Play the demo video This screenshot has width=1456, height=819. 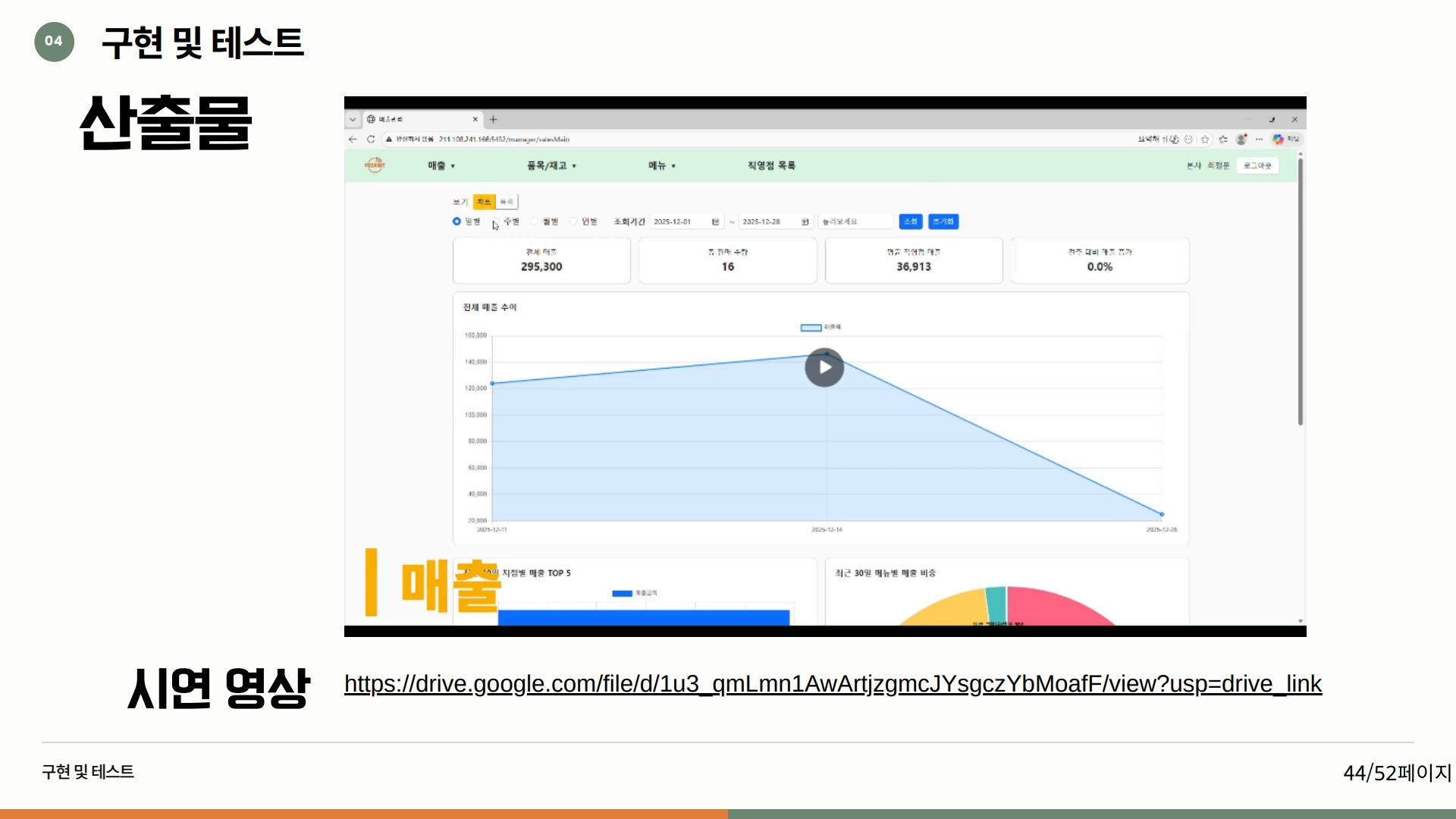click(x=824, y=368)
